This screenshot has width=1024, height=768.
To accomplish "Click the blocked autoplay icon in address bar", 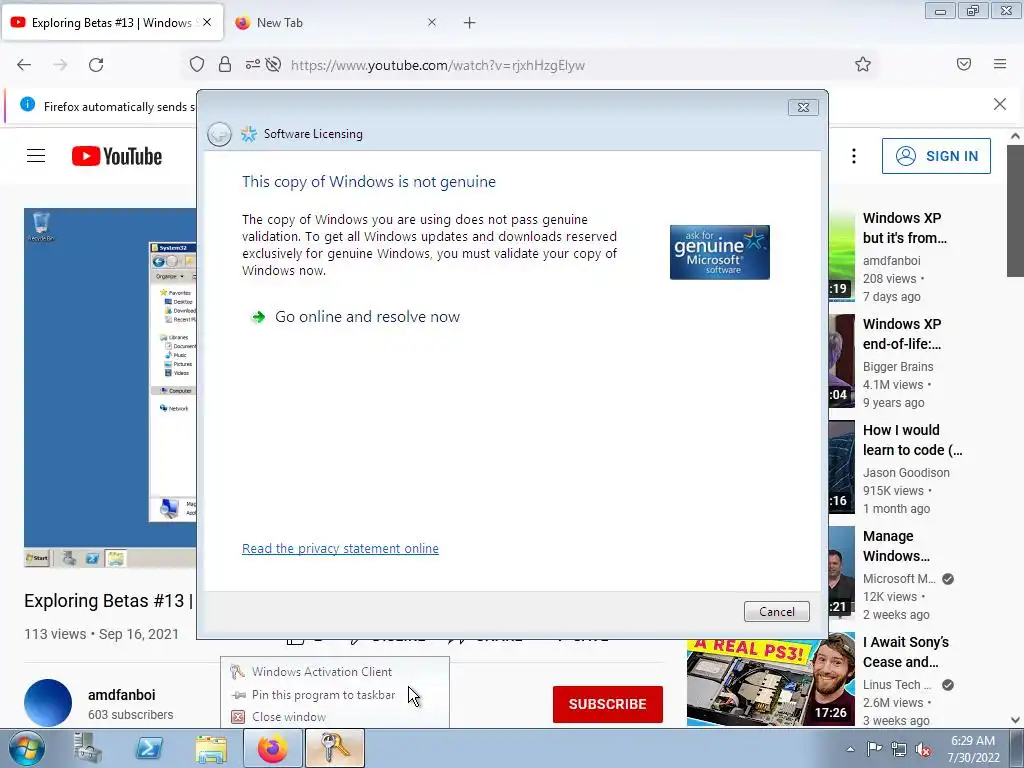I will point(274,65).
